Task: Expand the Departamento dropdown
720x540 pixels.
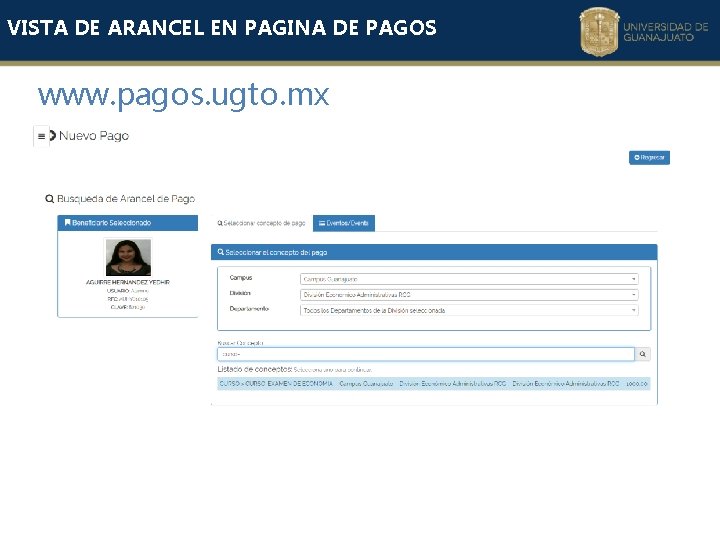Action: (469, 310)
